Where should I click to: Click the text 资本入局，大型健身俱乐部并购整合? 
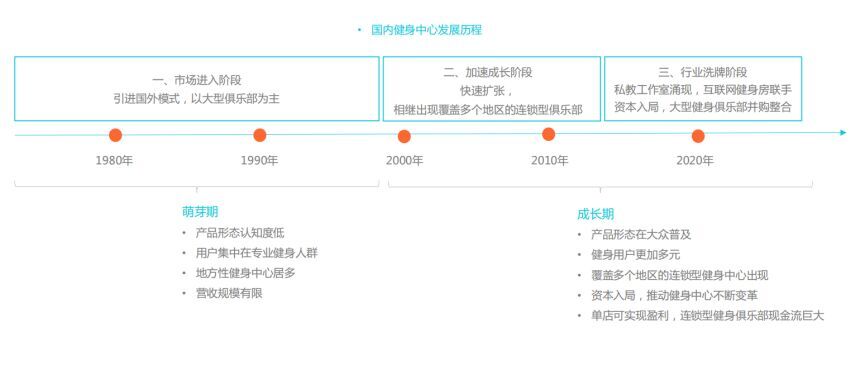(x=703, y=108)
